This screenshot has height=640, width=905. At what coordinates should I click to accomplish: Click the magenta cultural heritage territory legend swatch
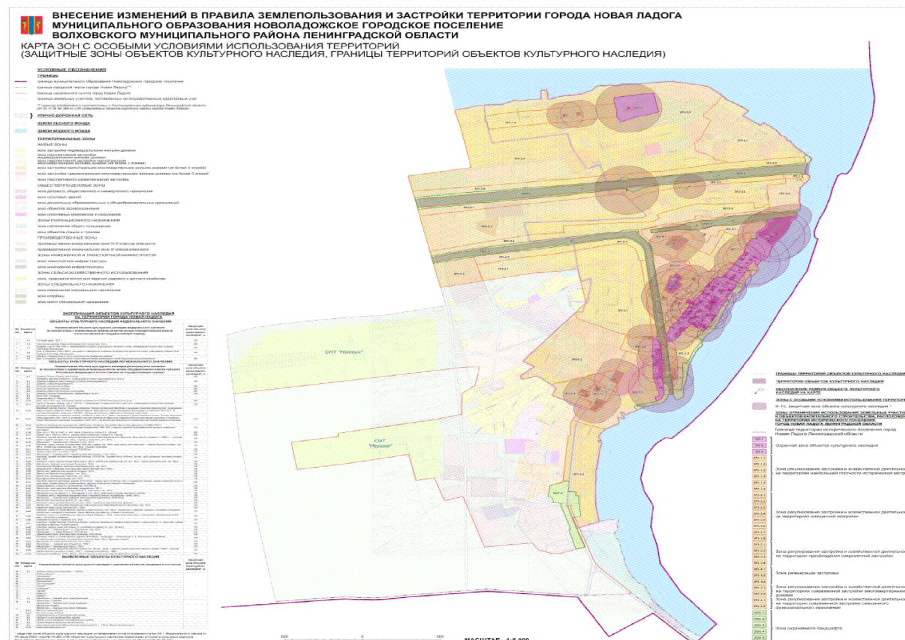tap(760, 381)
